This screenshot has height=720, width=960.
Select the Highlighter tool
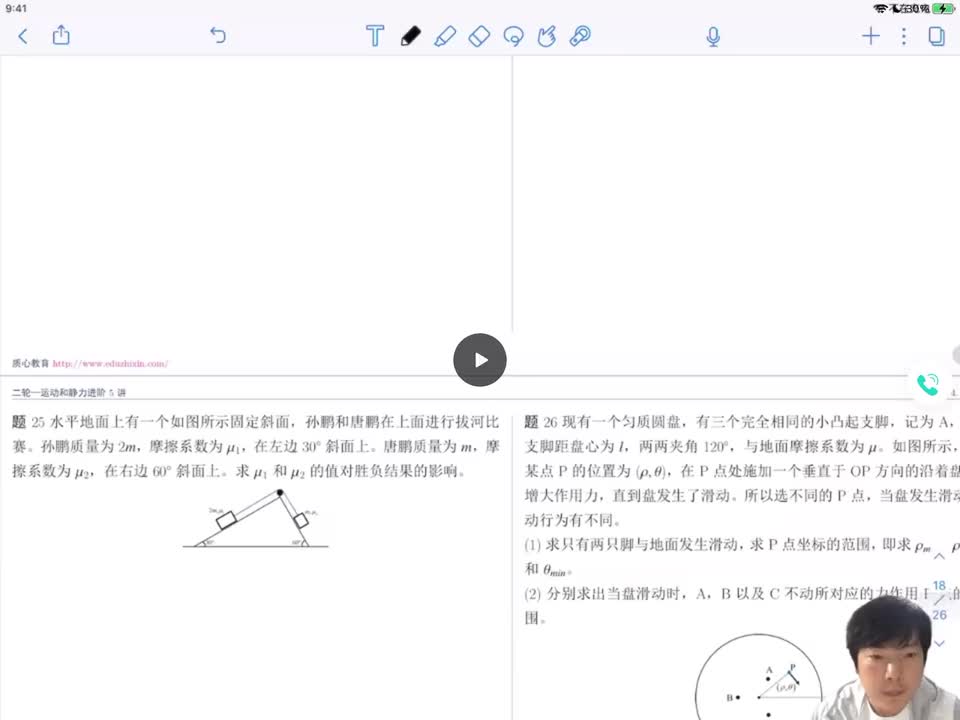point(445,36)
